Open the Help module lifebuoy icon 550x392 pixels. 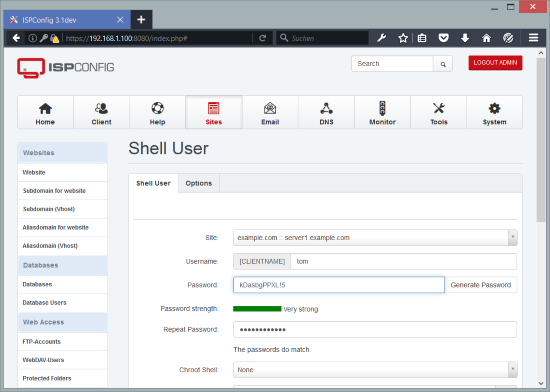[x=157, y=108]
